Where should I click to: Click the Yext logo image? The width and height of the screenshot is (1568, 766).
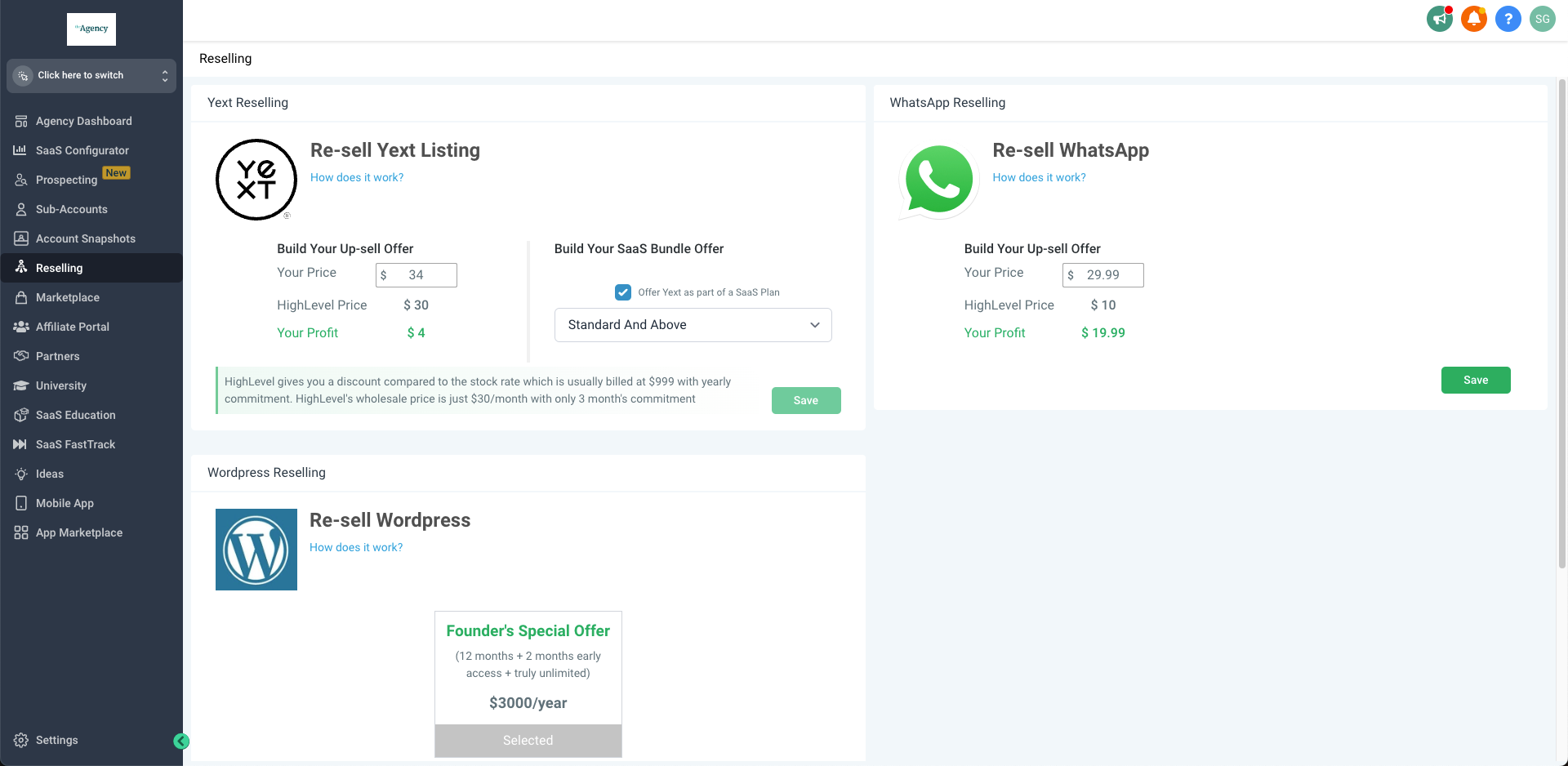[x=256, y=180]
